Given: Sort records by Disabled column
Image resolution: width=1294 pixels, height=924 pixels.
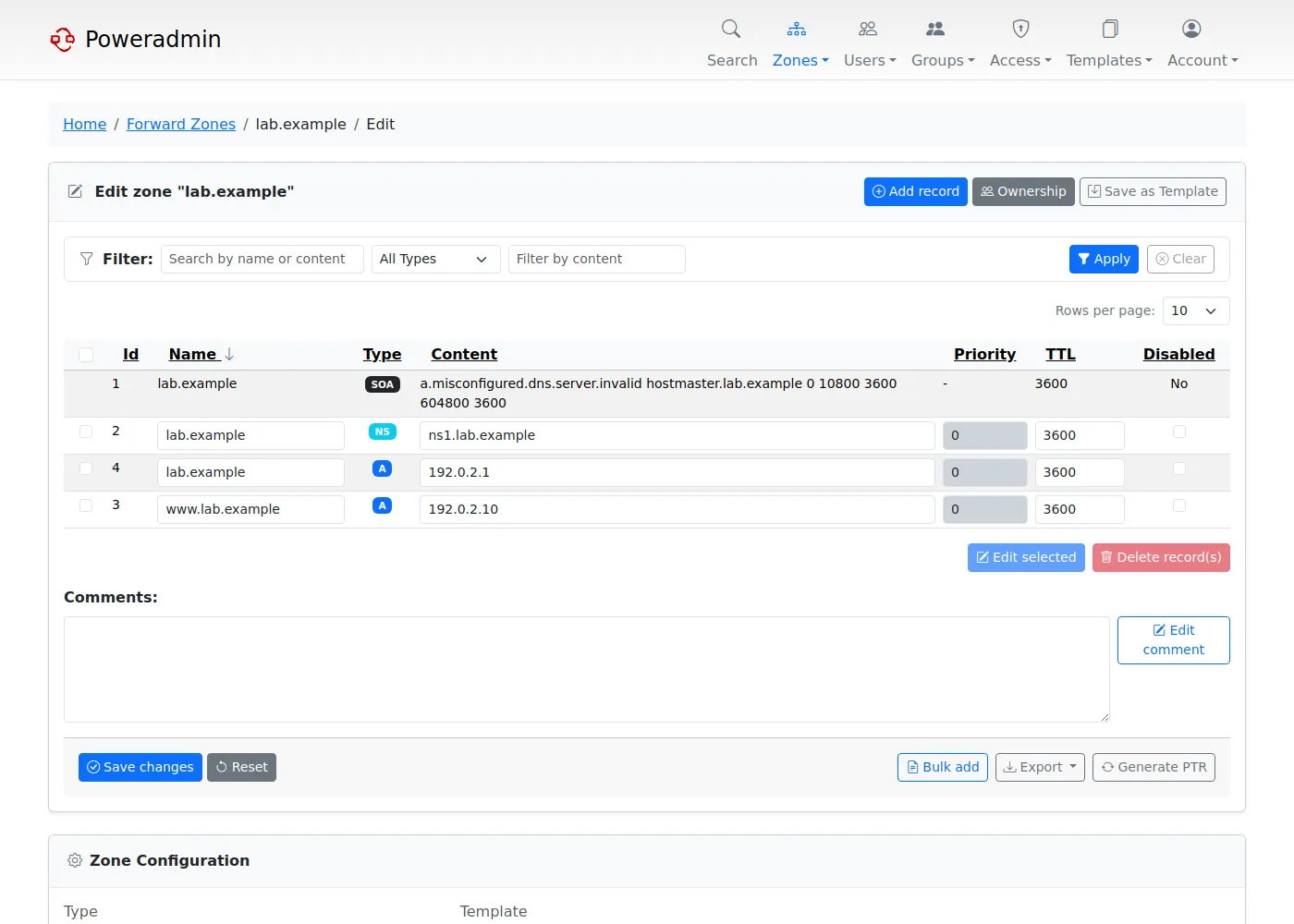Looking at the screenshot, I should click(1178, 354).
